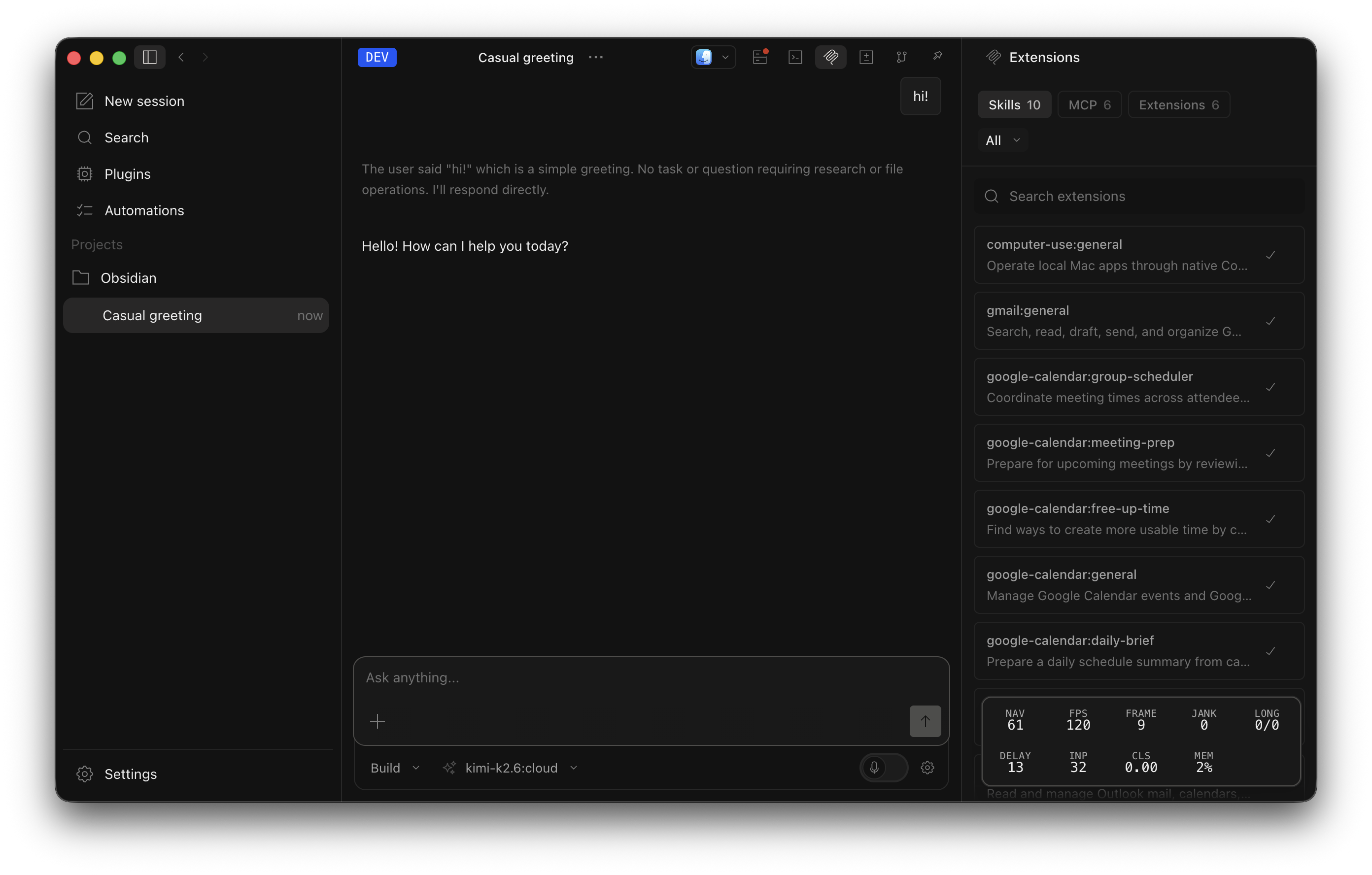
Task: Switch to the Extensions 6 tab
Action: tap(1178, 105)
